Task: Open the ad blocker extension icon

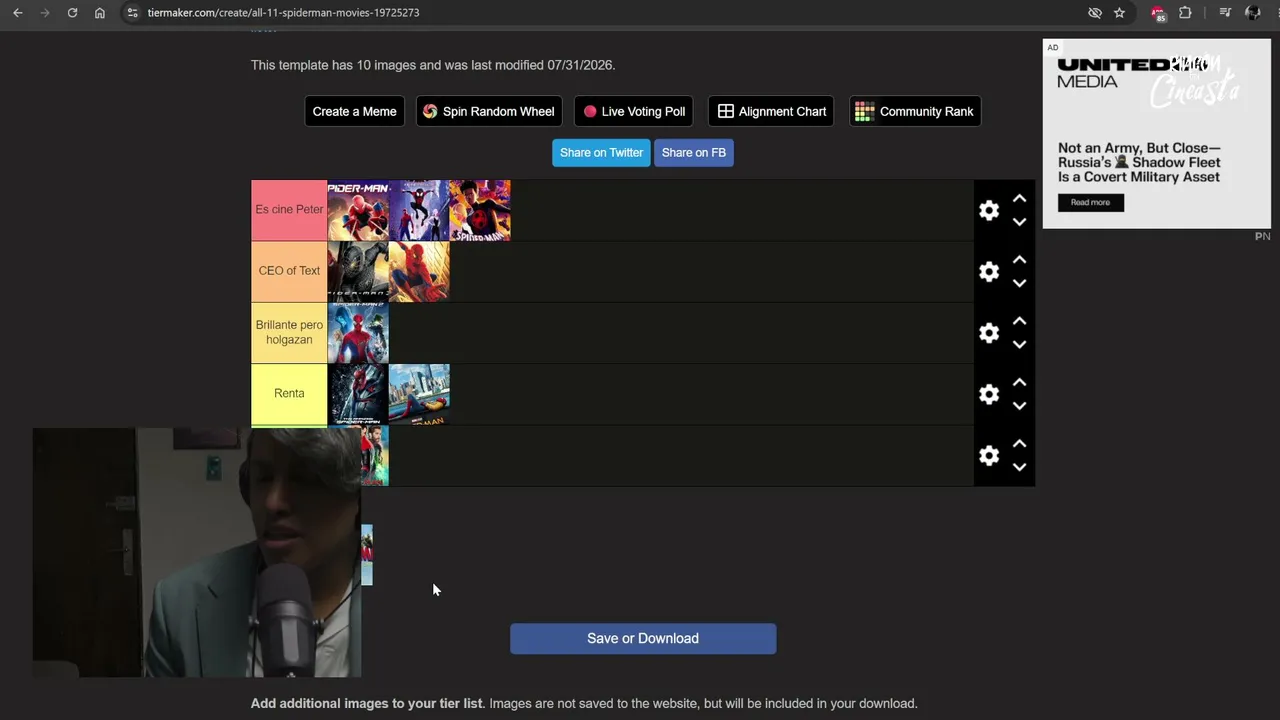Action: [1158, 13]
